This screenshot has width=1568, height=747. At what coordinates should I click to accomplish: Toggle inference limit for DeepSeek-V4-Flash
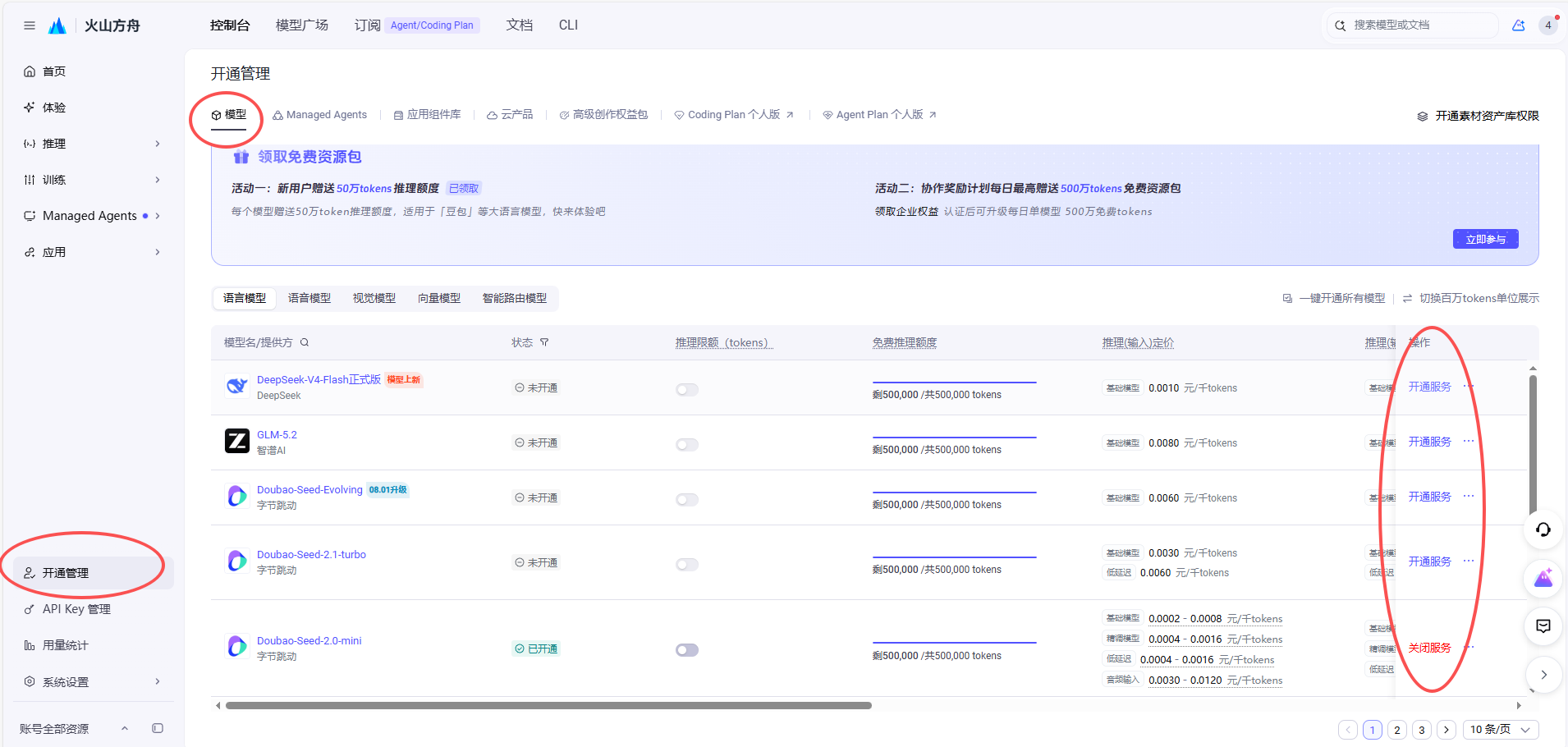click(687, 389)
